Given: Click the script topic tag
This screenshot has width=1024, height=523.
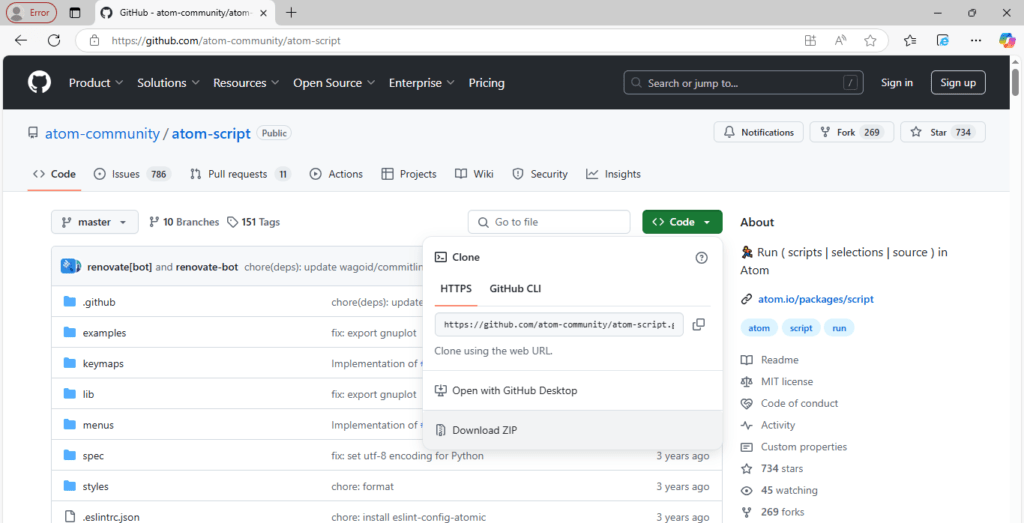Looking at the screenshot, I should pyautogui.click(x=801, y=328).
